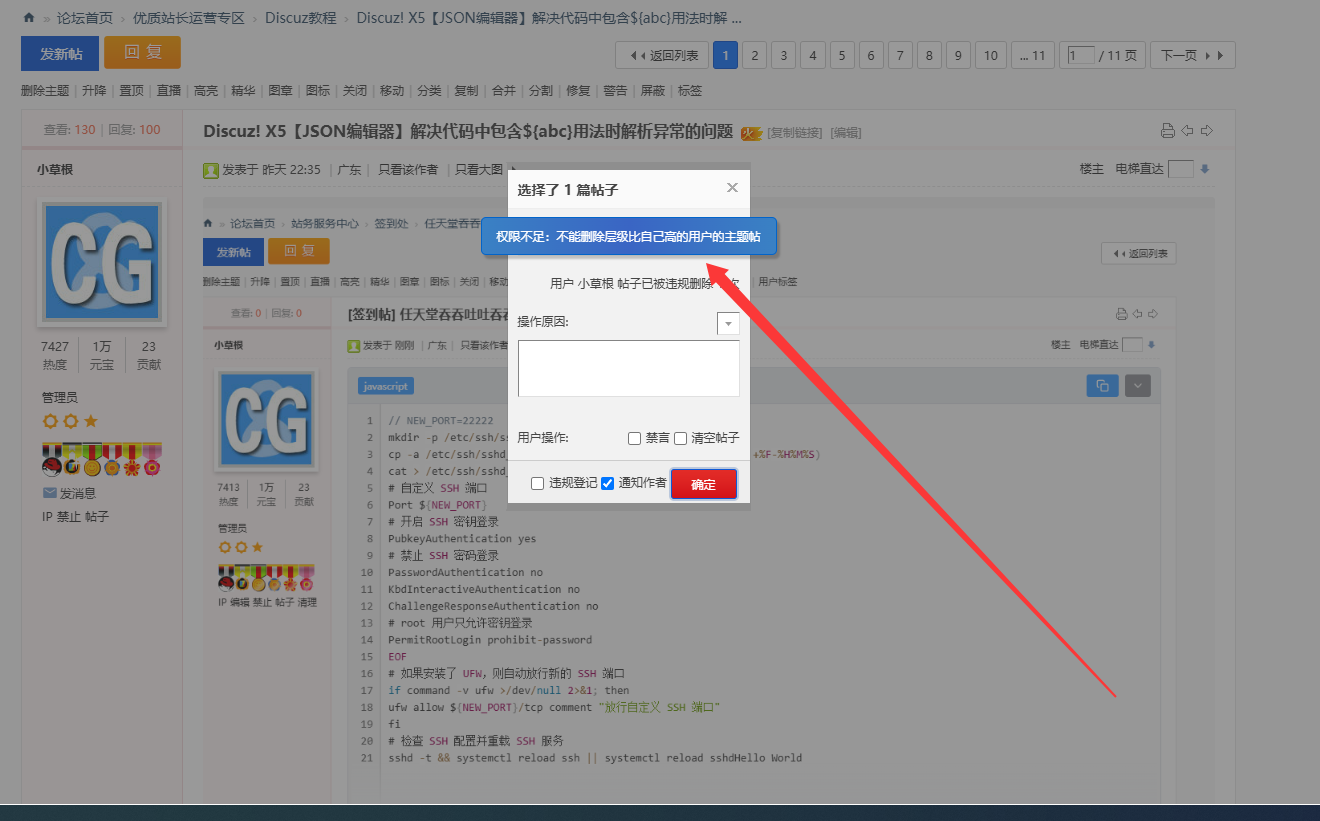The image size is (1320, 821).
Task: Jump to last page via '... 11'
Action: [1032, 55]
